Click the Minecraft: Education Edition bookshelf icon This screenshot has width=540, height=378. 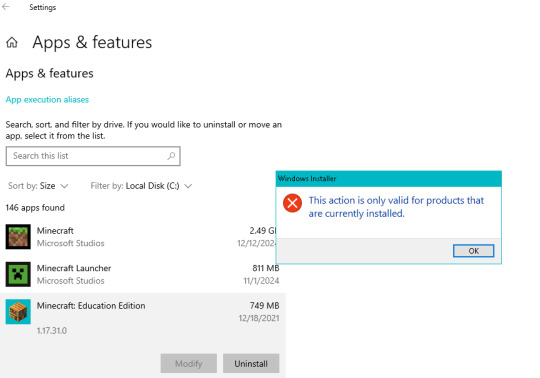(x=18, y=312)
